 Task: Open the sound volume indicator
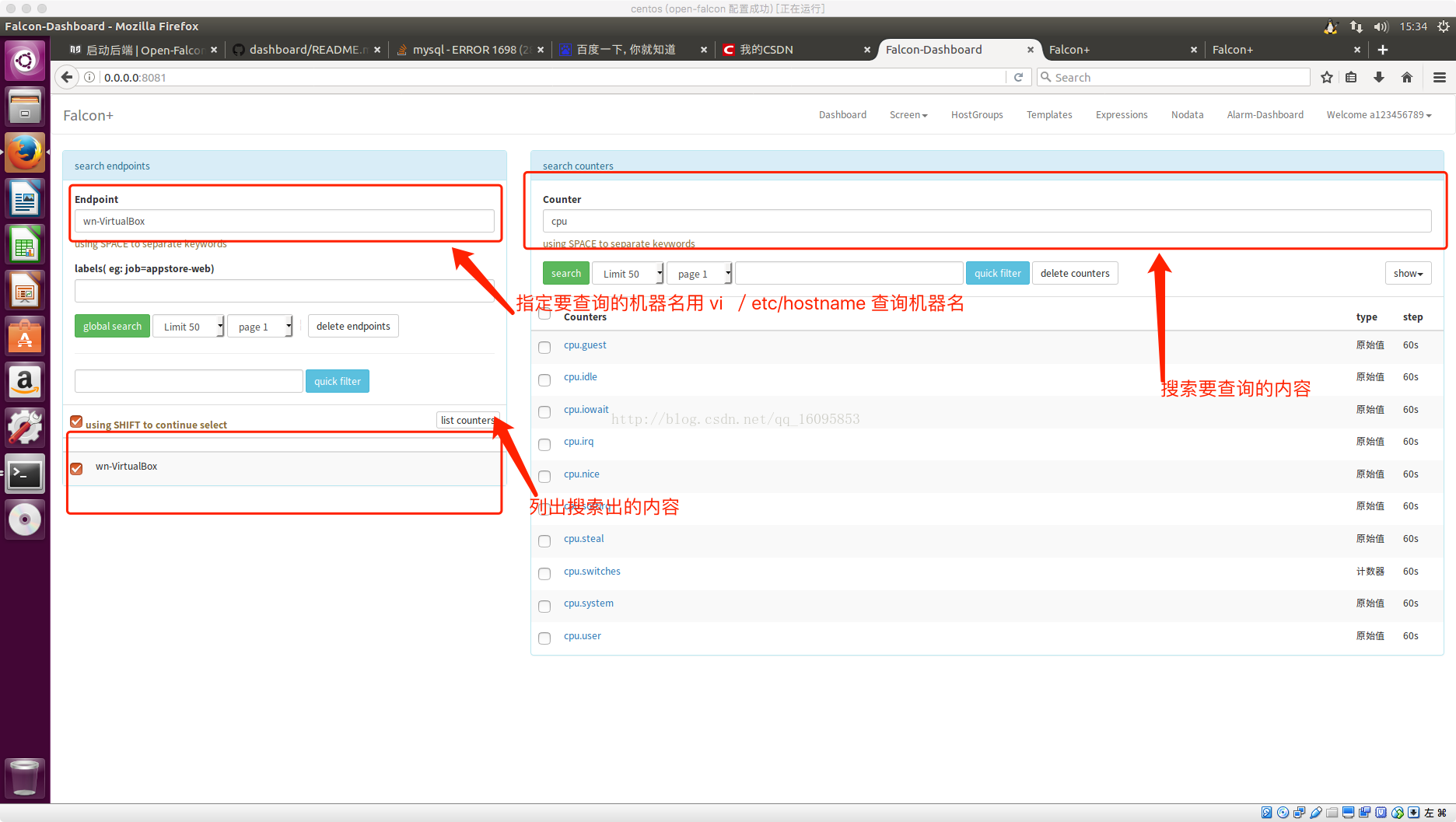1381,26
